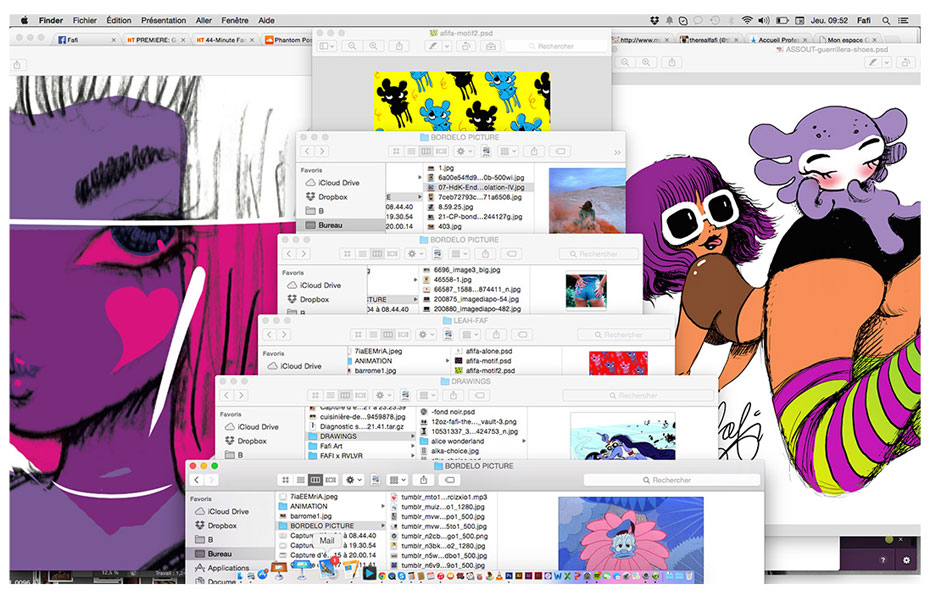Select 7ceb72793c...71a6508.jpg file

click(474, 197)
